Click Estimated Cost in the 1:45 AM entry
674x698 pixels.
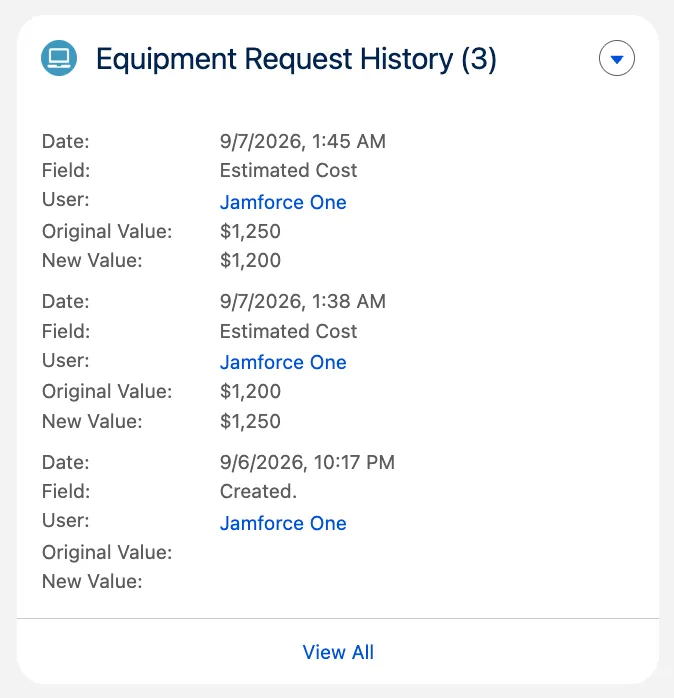point(288,170)
